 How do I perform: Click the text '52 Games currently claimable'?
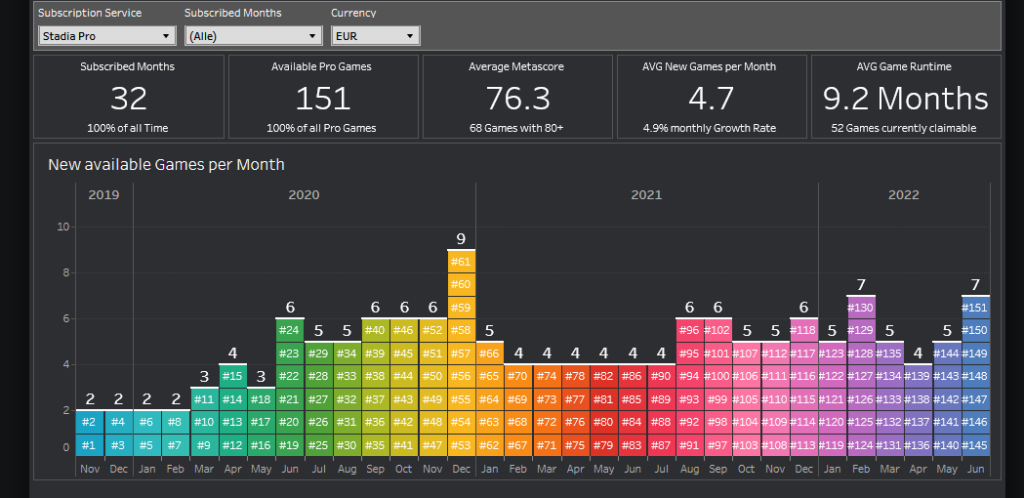pos(903,128)
